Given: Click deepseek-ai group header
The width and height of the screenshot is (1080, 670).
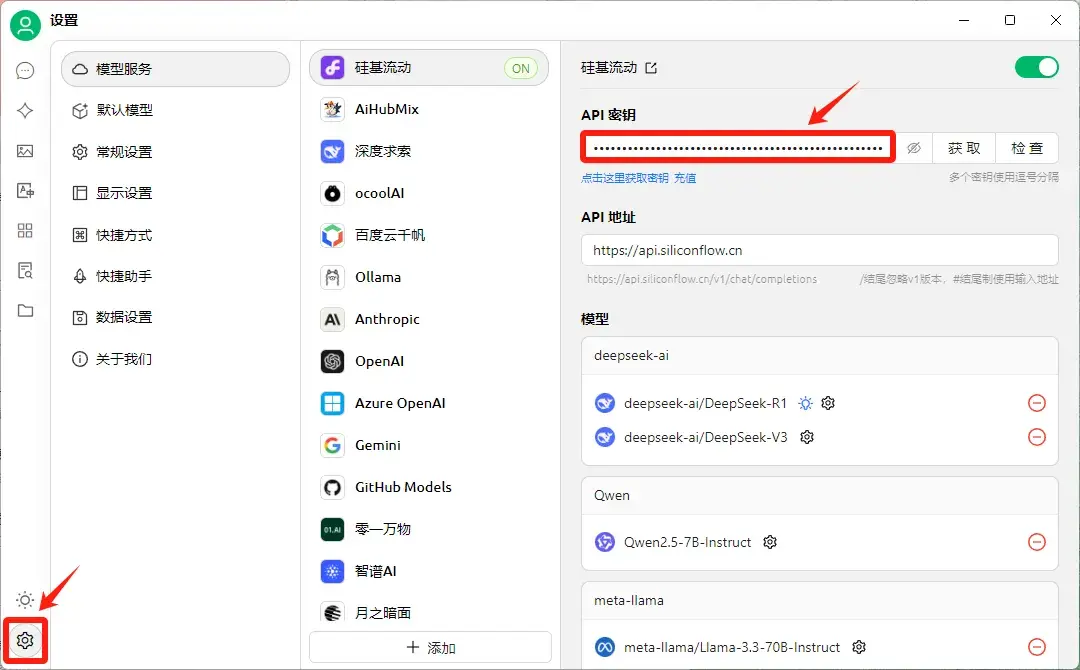Looking at the screenshot, I should 820,355.
